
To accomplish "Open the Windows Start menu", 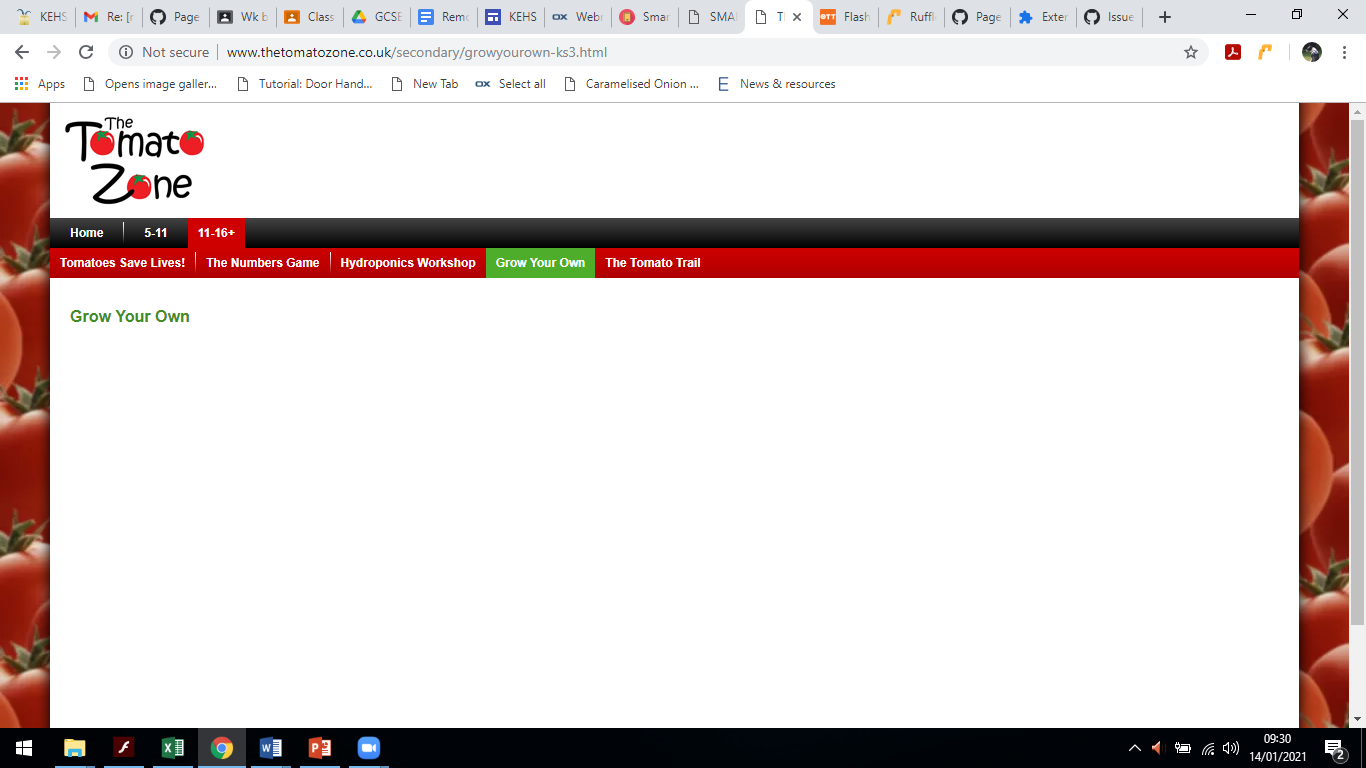I will coord(22,747).
